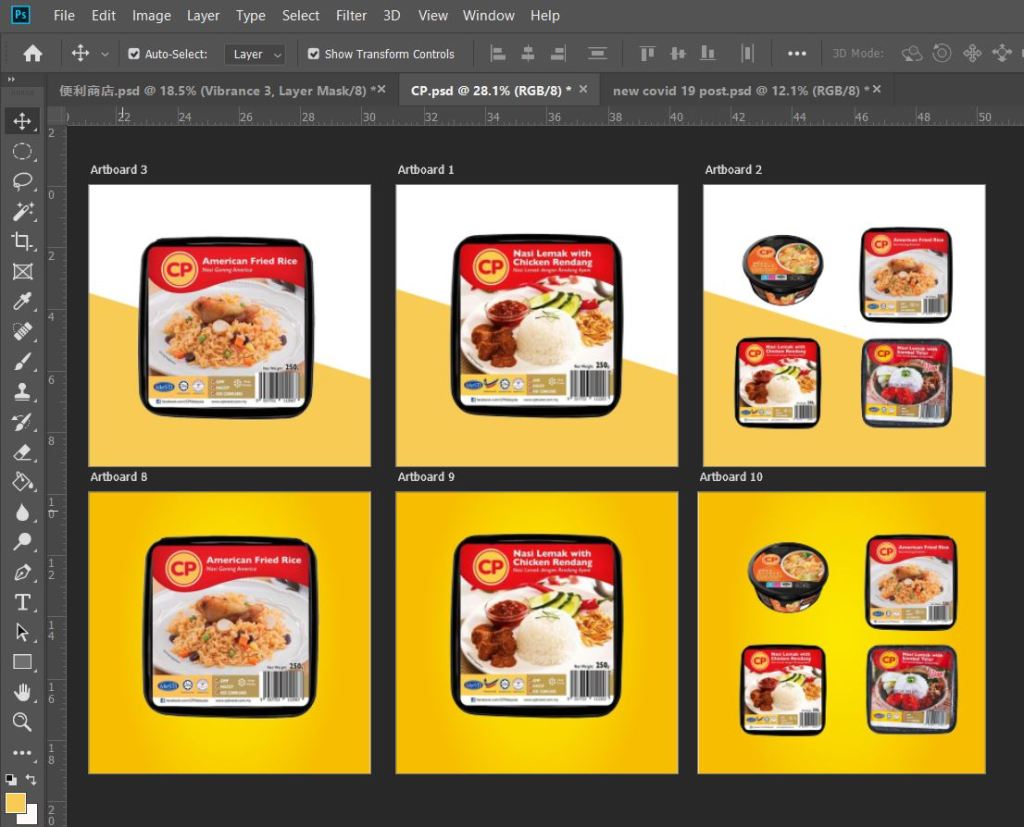Uncheck Show Transform Controls
This screenshot has width=1024, height=827.
[314, 54]
